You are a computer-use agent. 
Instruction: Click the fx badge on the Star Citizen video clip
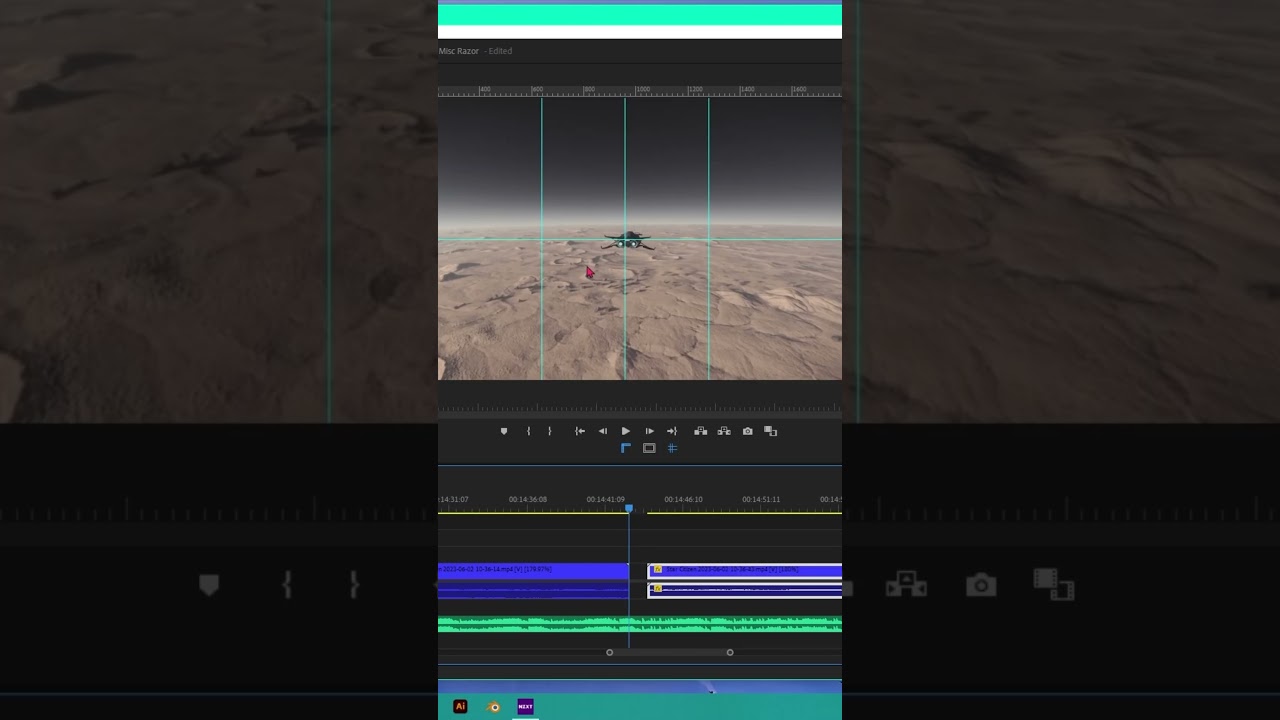658,569
